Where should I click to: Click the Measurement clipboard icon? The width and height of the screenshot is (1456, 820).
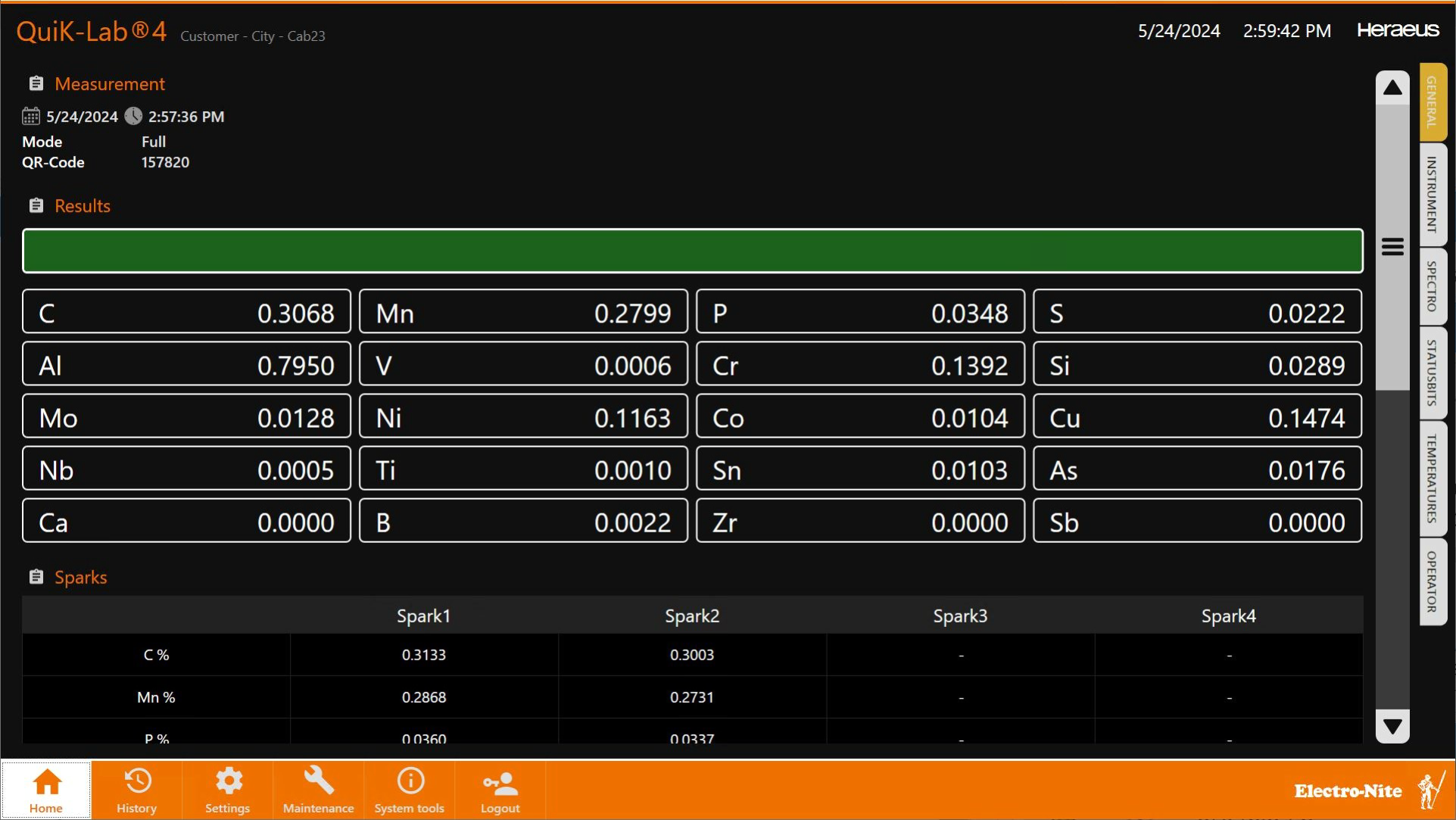[36, 83]
